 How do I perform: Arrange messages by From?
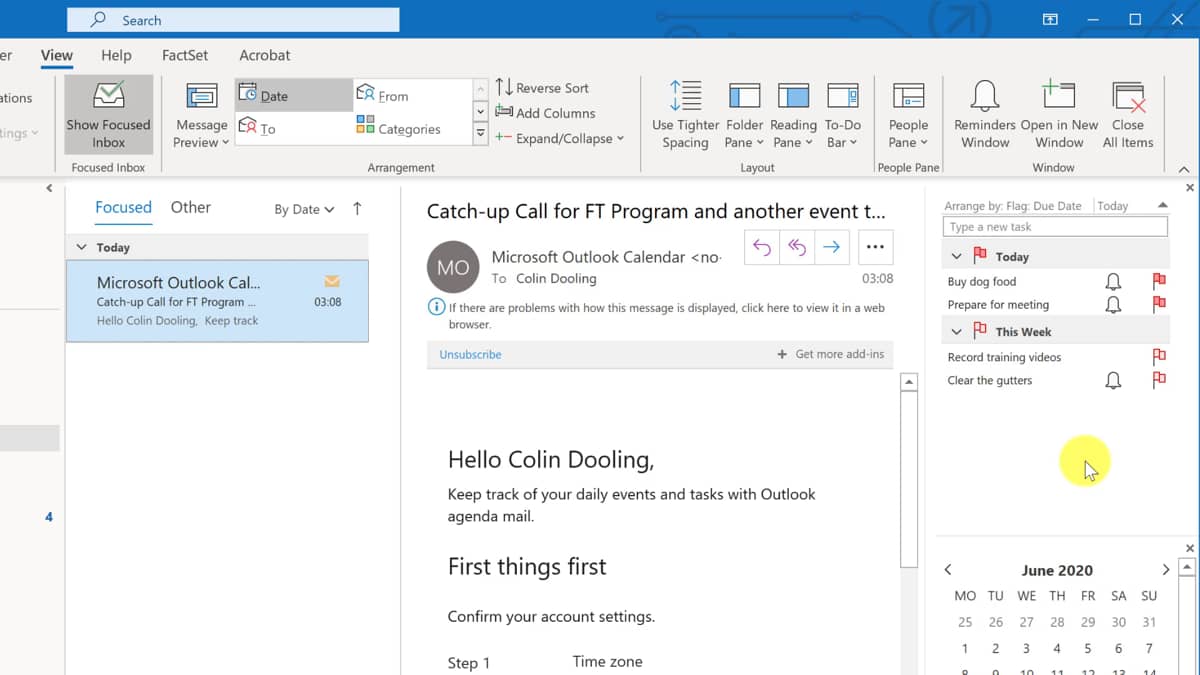pos(411,95)
